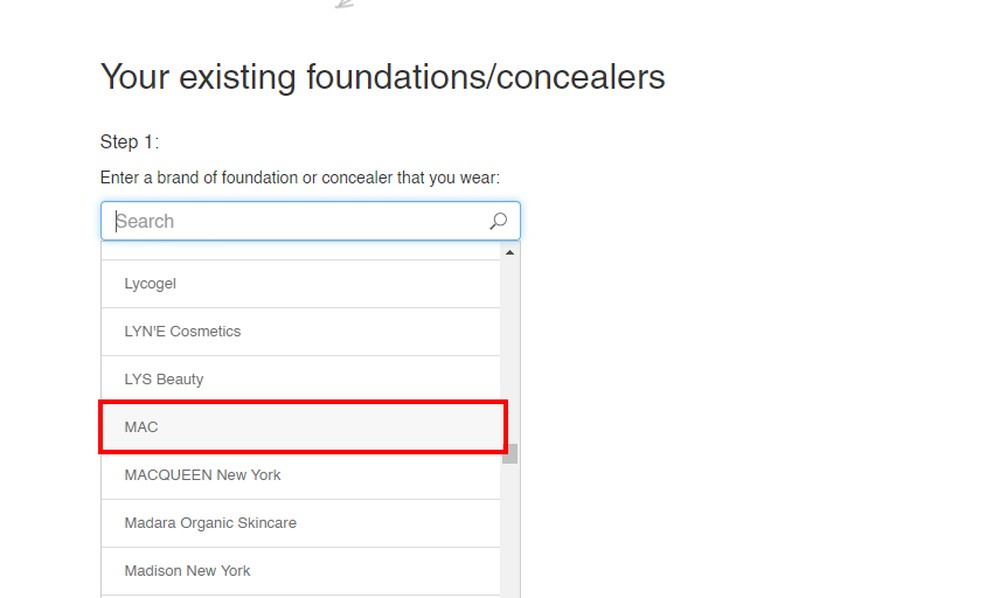Click the partially visible entry above Lycogel
Screen dimensions: 1000x598
click(300, 251)
